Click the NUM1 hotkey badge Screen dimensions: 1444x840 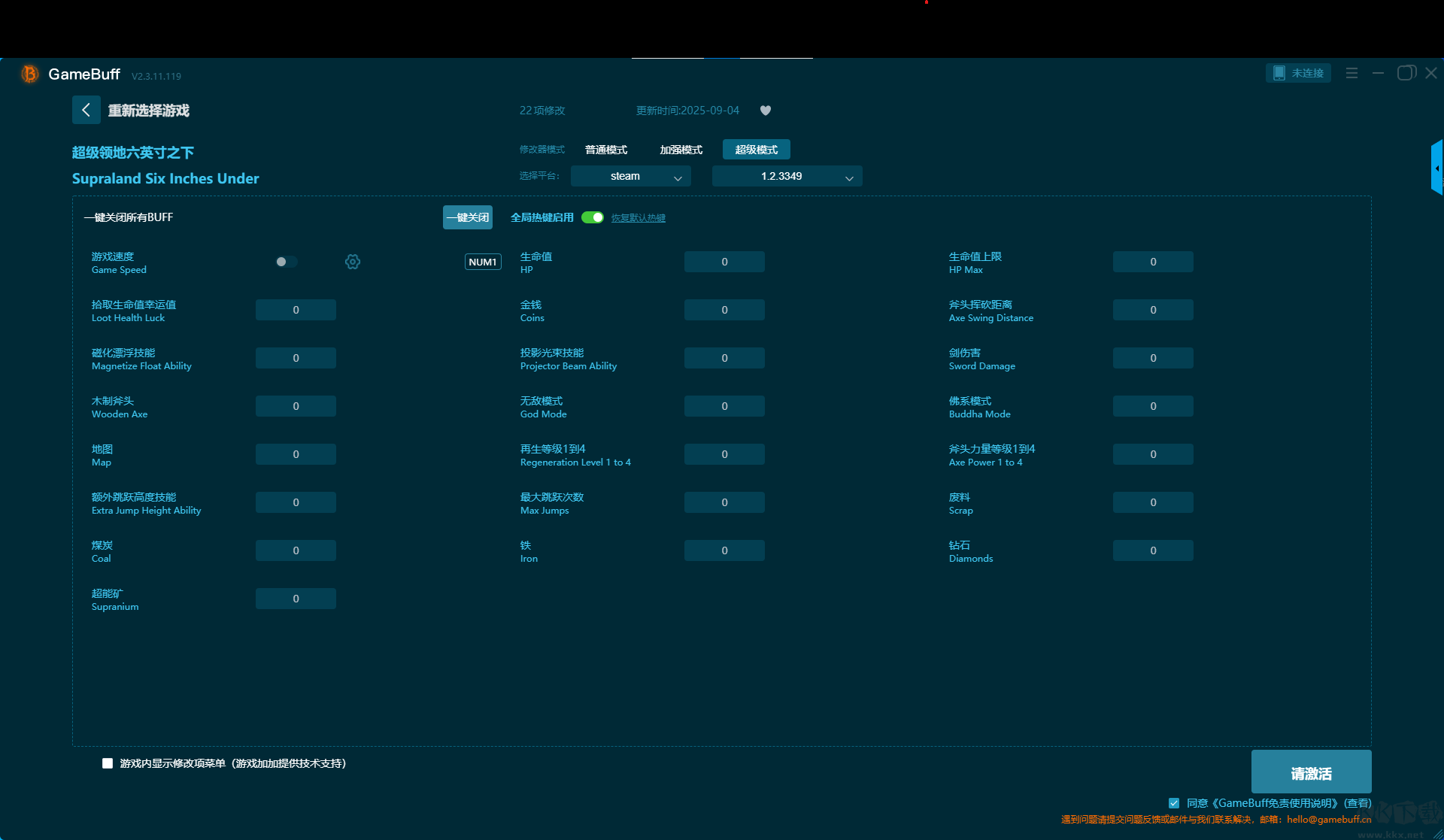pyautogui.click(x=482, y=262)
